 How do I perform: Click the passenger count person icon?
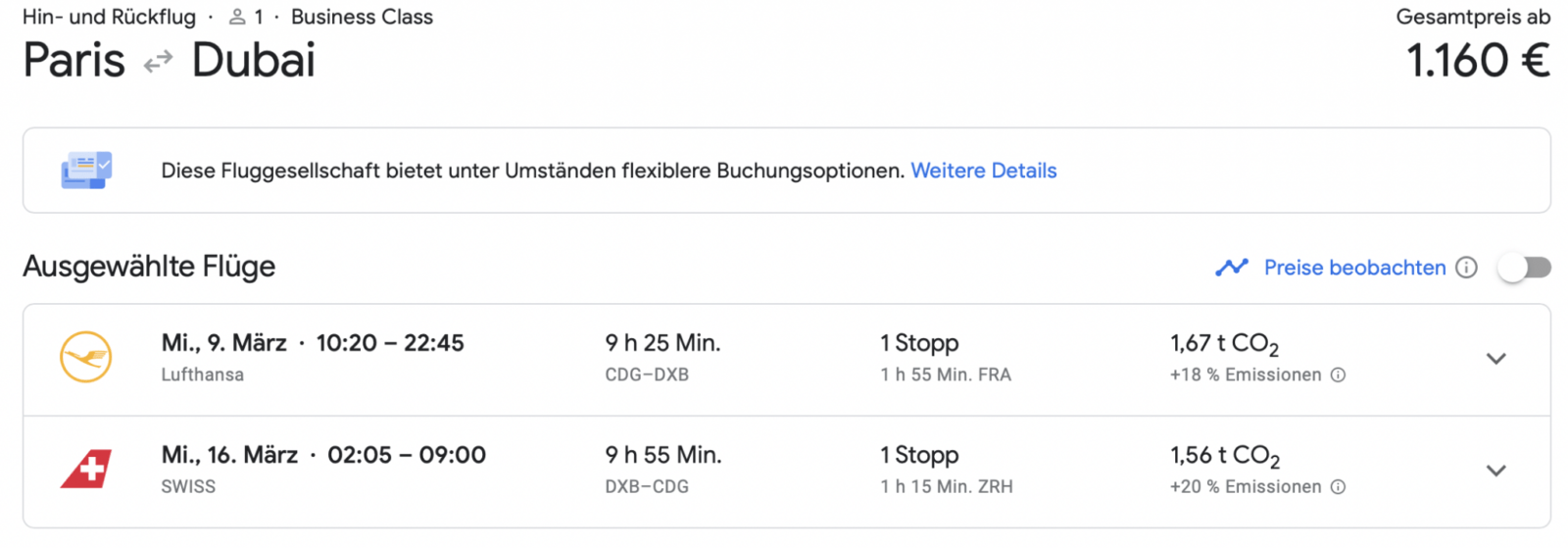click(x=237, y=17)
